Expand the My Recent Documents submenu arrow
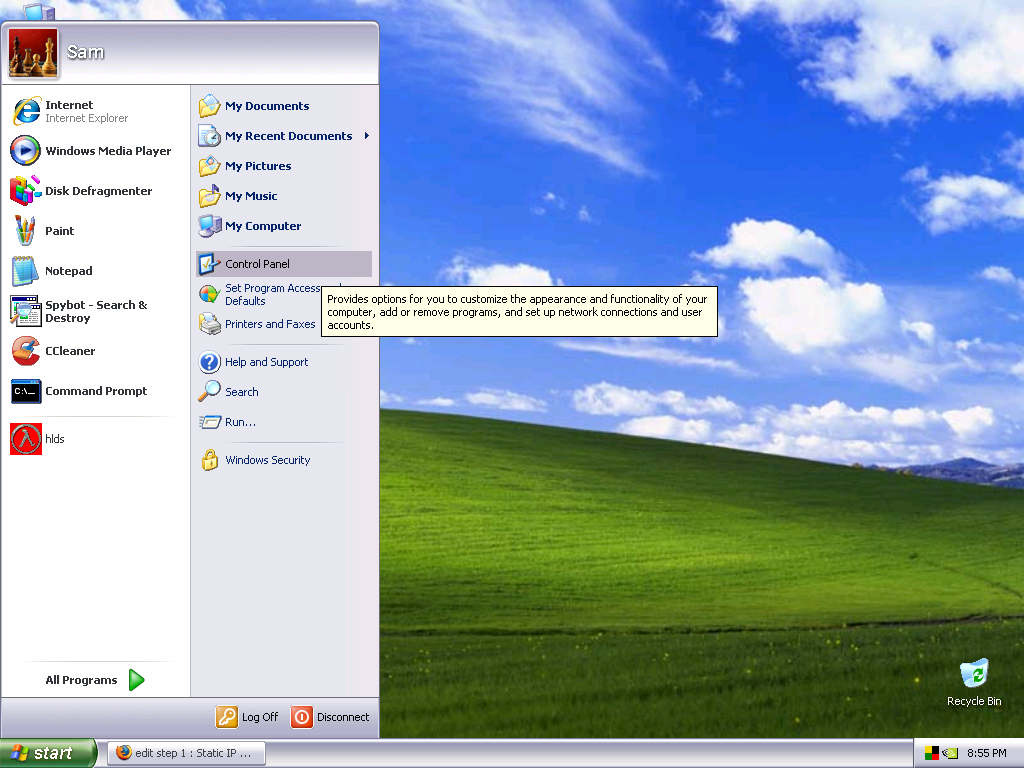This screenshot has height=768, width=1024. click(367, 136)
